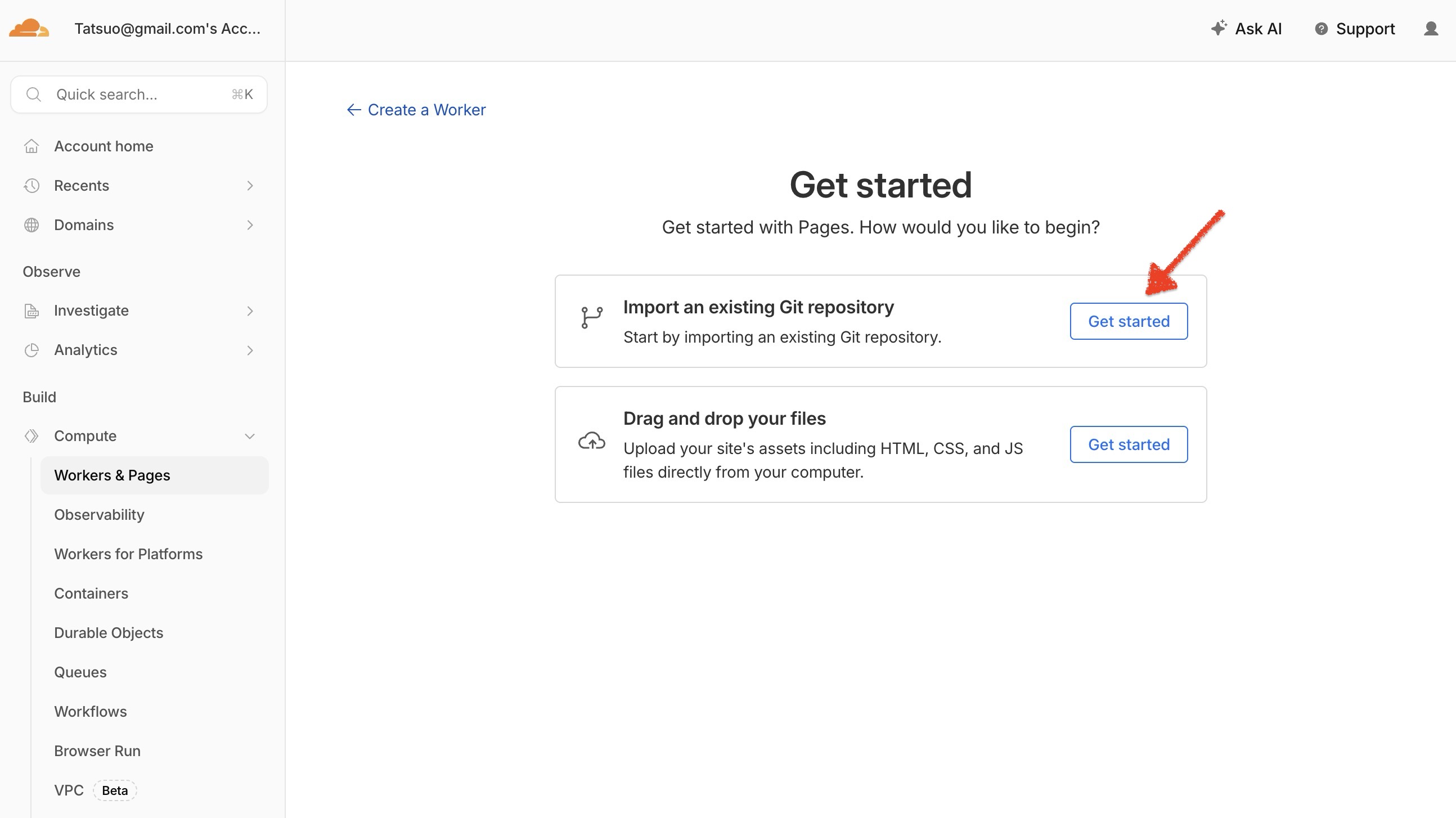Image resolution: width=1456 pixels, height=818 pixels.
Task: Select Workers & Pages menu item
Action: [154, 475]
